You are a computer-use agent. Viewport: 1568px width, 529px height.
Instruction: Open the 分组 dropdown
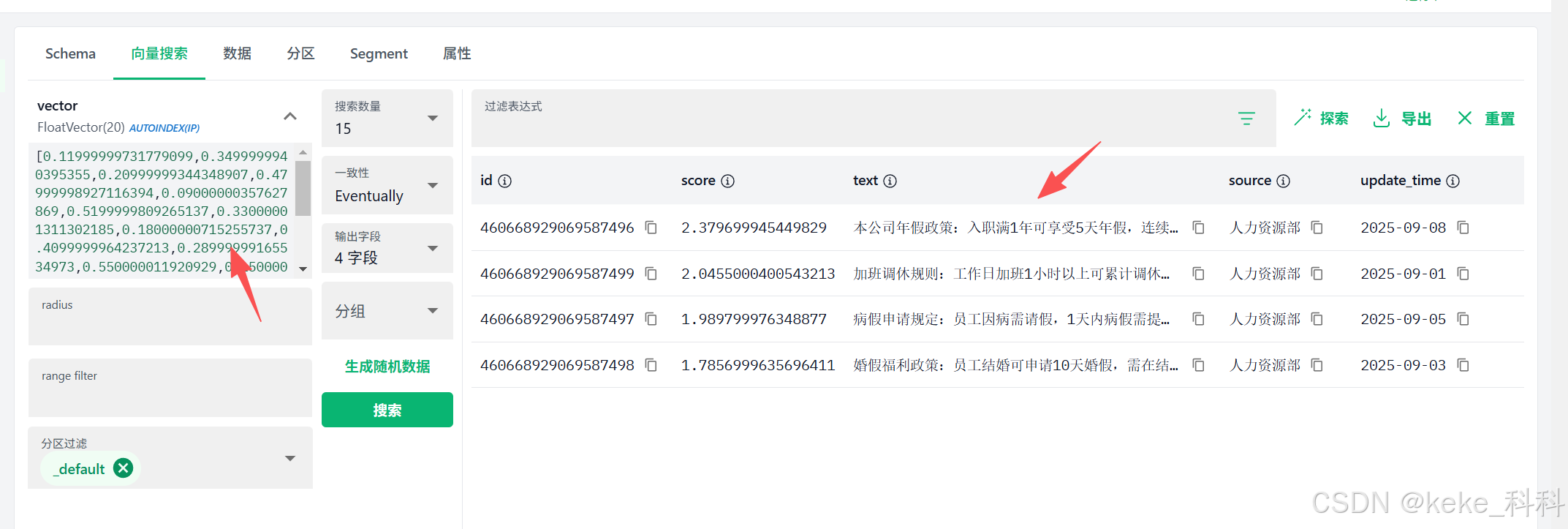(387, 311)
